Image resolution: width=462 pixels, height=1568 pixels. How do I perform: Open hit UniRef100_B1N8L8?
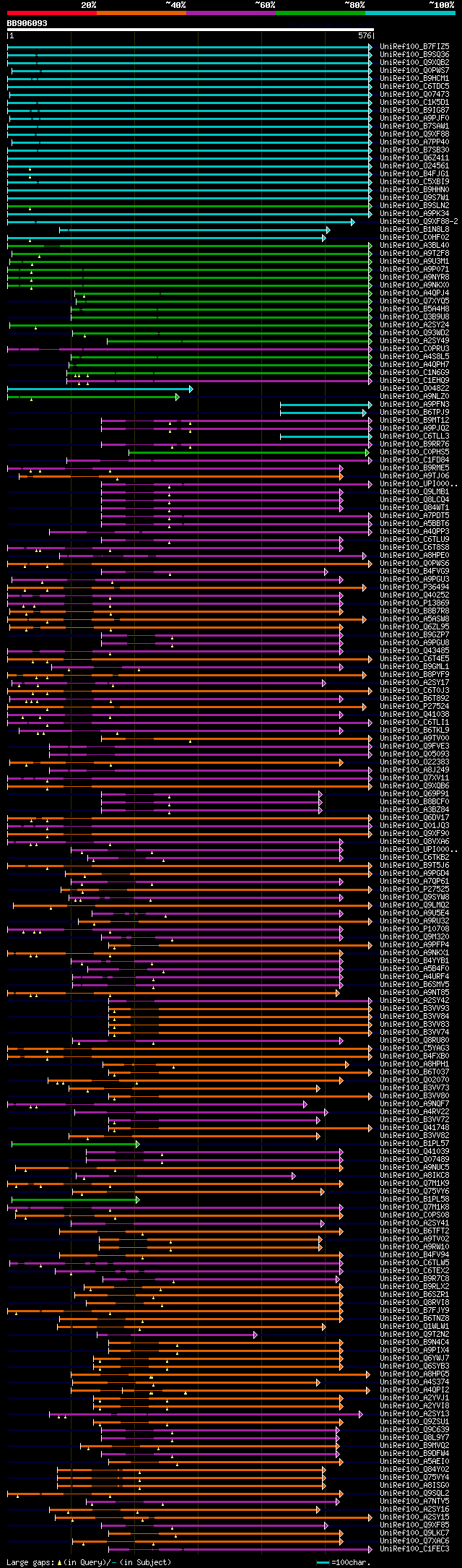pos(414,229)
